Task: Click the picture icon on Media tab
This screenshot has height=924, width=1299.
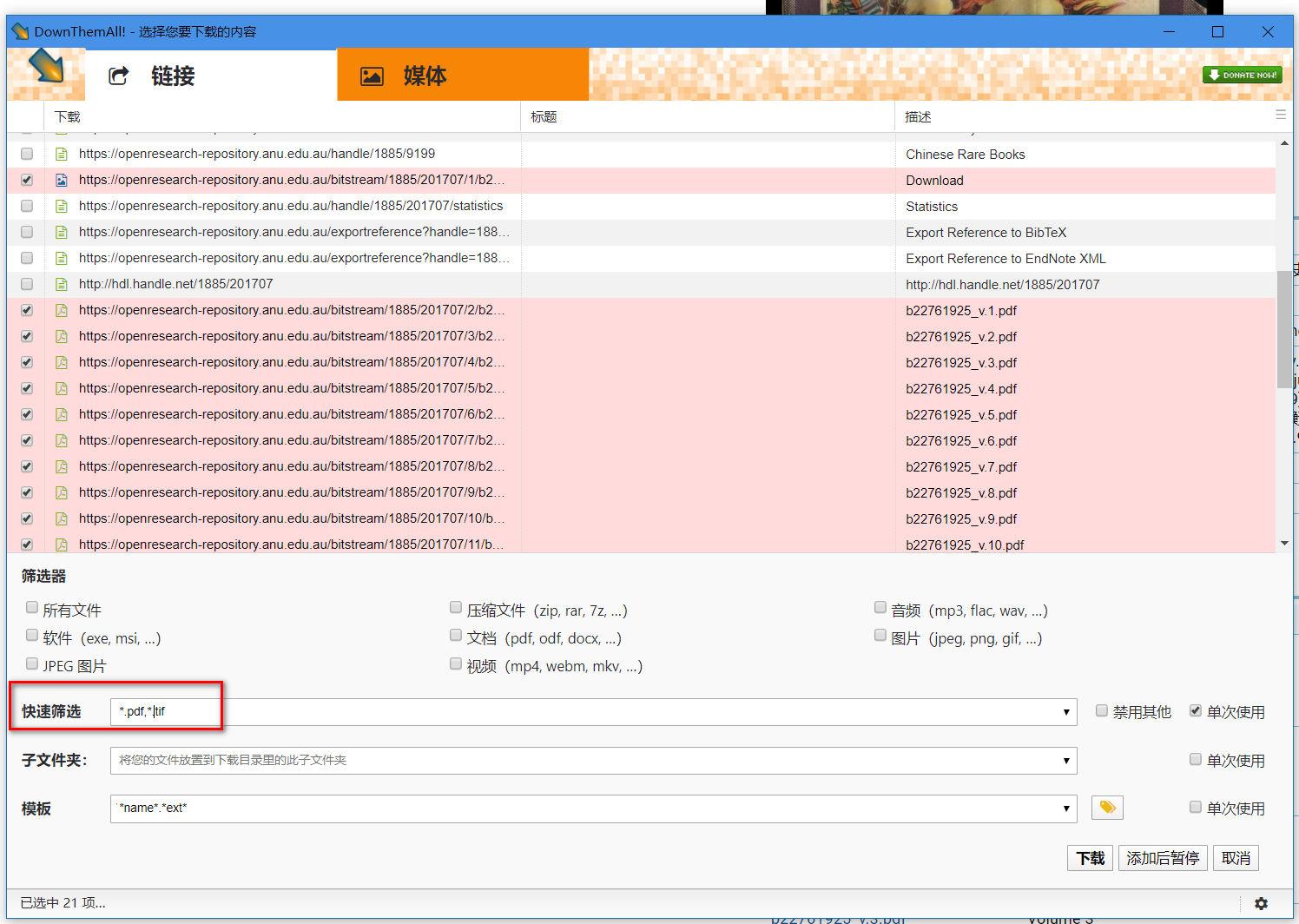Action: [372, 76]
